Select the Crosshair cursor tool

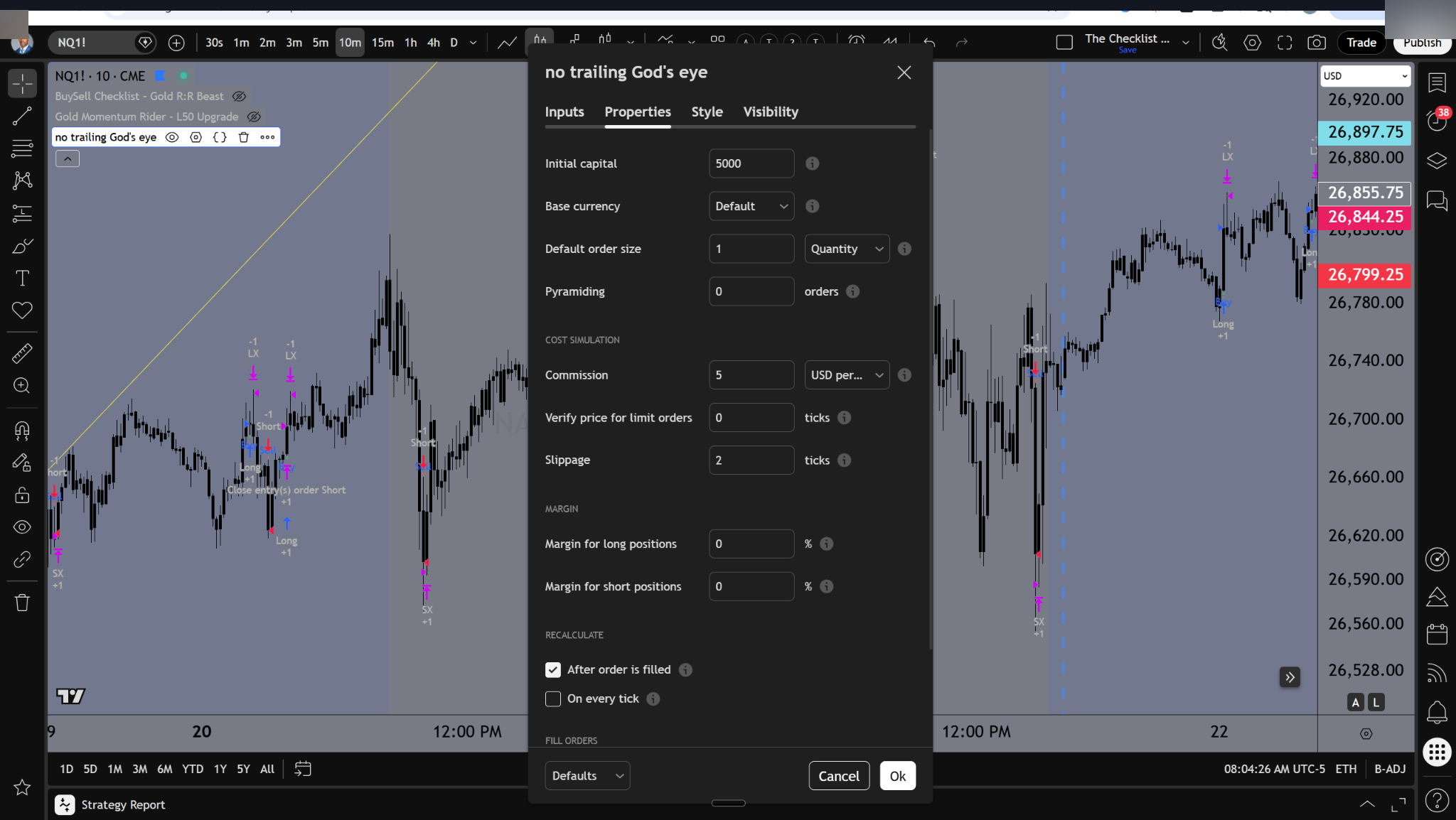22,83
